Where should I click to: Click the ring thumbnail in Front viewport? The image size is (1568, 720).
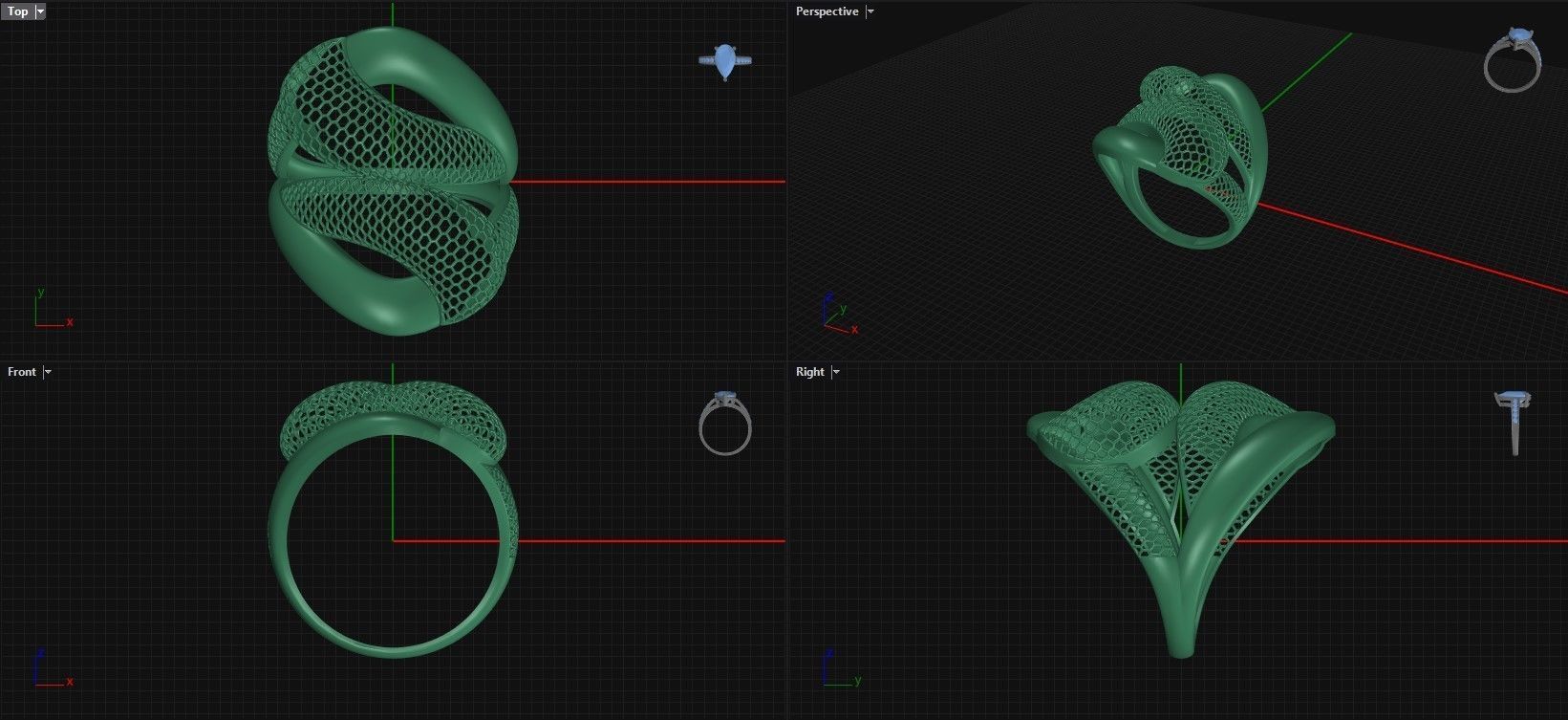click(725, 423)
